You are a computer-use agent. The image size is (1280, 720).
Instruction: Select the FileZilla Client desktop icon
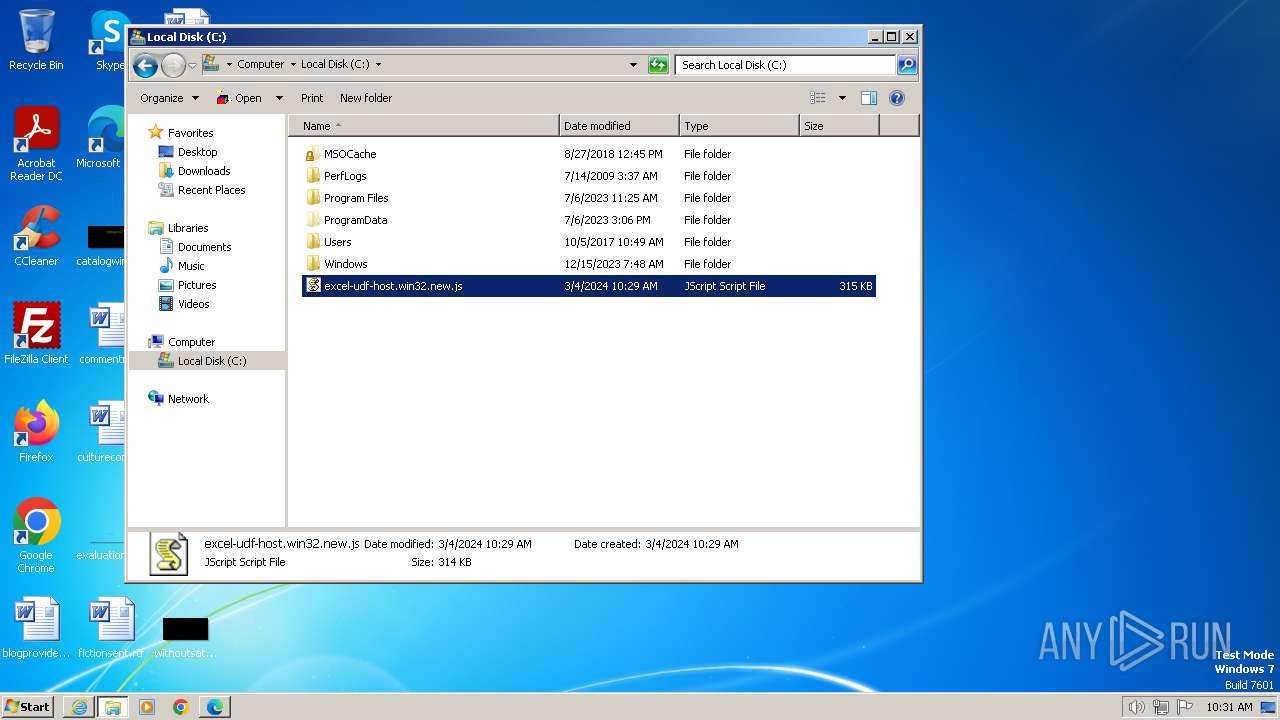36,334
